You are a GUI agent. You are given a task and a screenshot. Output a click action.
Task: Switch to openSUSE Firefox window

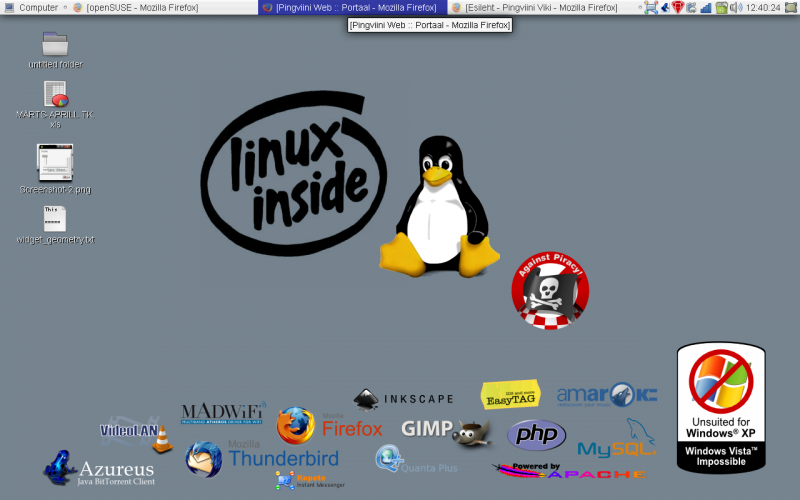pyautogui.click(x=136, y=8)
